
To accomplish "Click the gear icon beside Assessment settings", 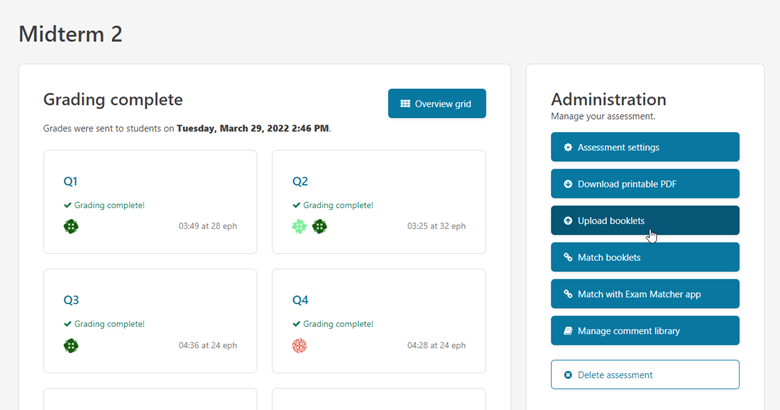I will pos(568,148).
